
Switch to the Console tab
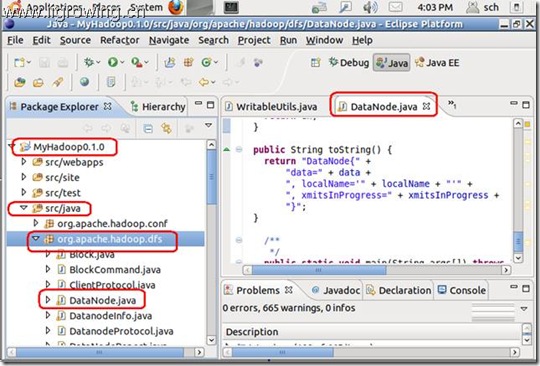tap(462, 291)
